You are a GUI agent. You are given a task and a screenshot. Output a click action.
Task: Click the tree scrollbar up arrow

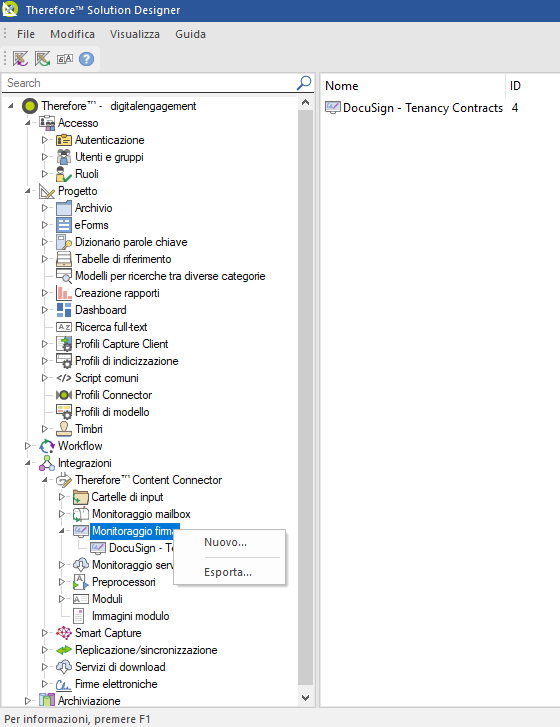coord(305,102)
